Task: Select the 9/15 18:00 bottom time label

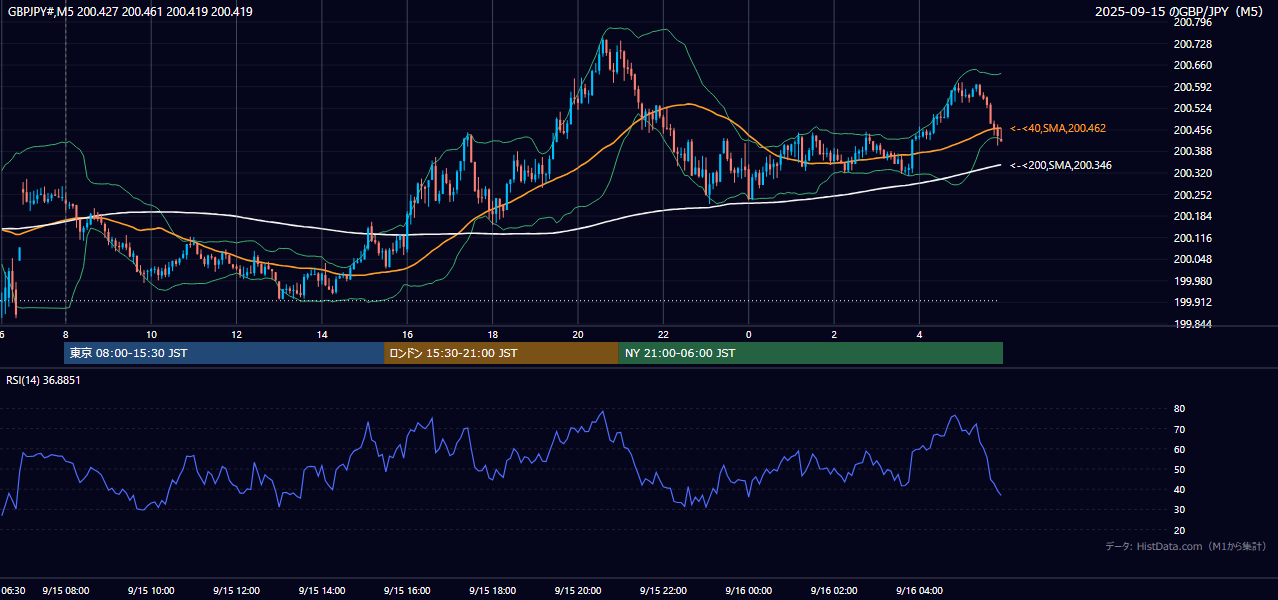Action: 493,591
